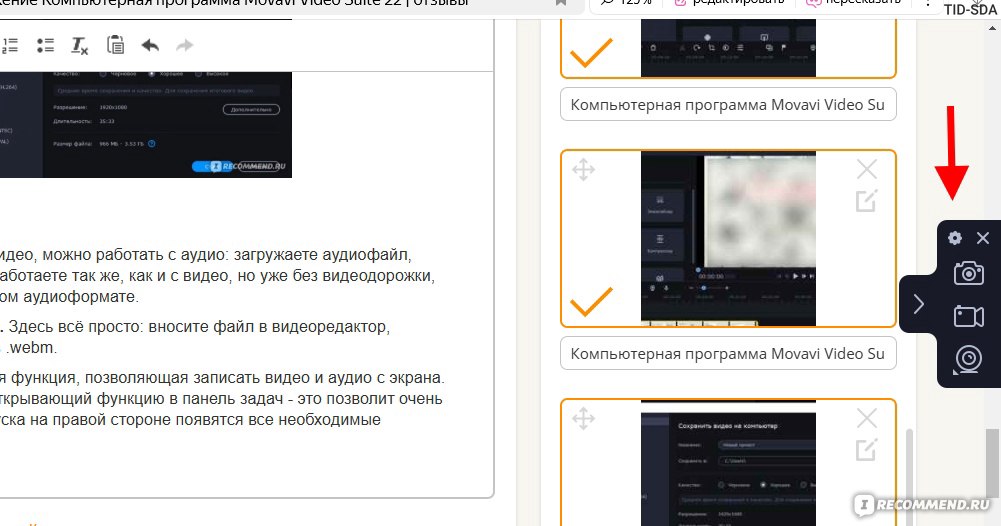The image size is (1001, 526).
Task: Click caption field below the topmost photo card
Action: pos(728,105)
